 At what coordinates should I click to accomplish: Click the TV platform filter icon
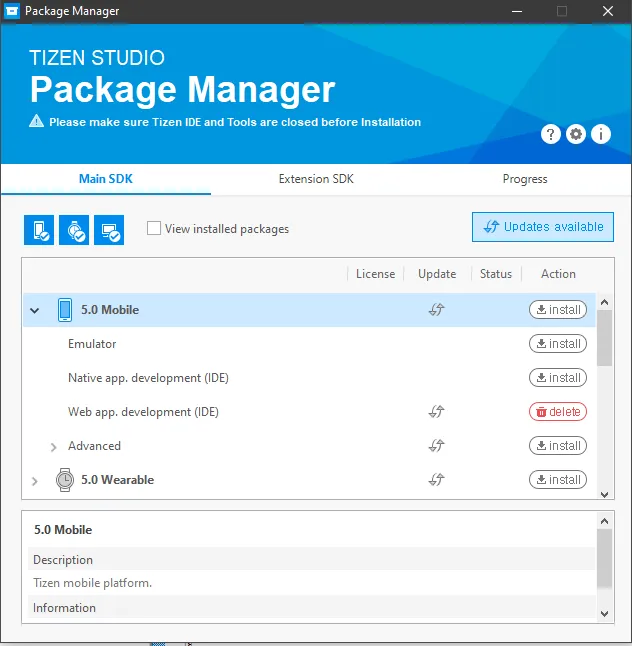click(109, 229)
